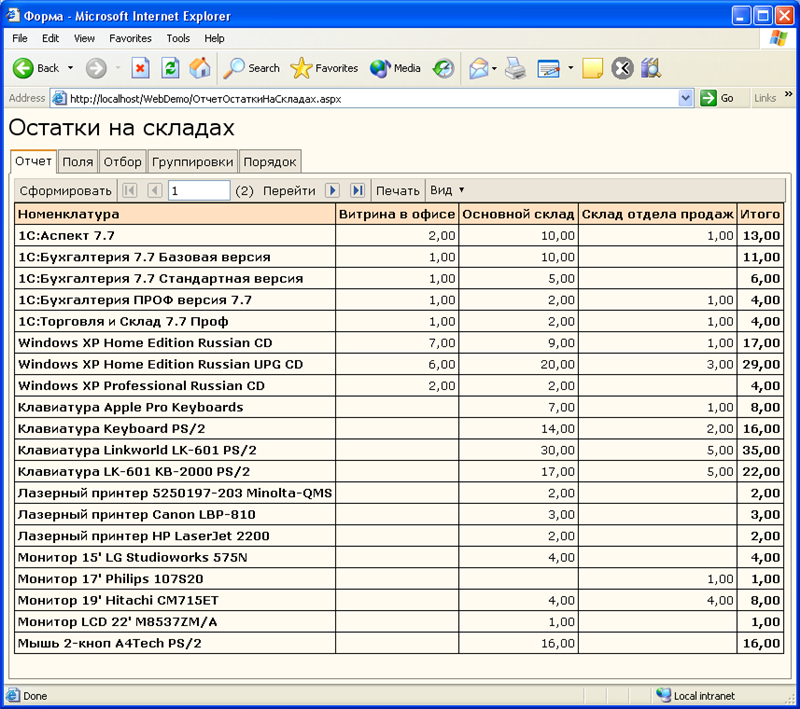The height and width of the screenshot is (709, 800).
Task: Open the Favorites menu
Action: coord(130,38)
